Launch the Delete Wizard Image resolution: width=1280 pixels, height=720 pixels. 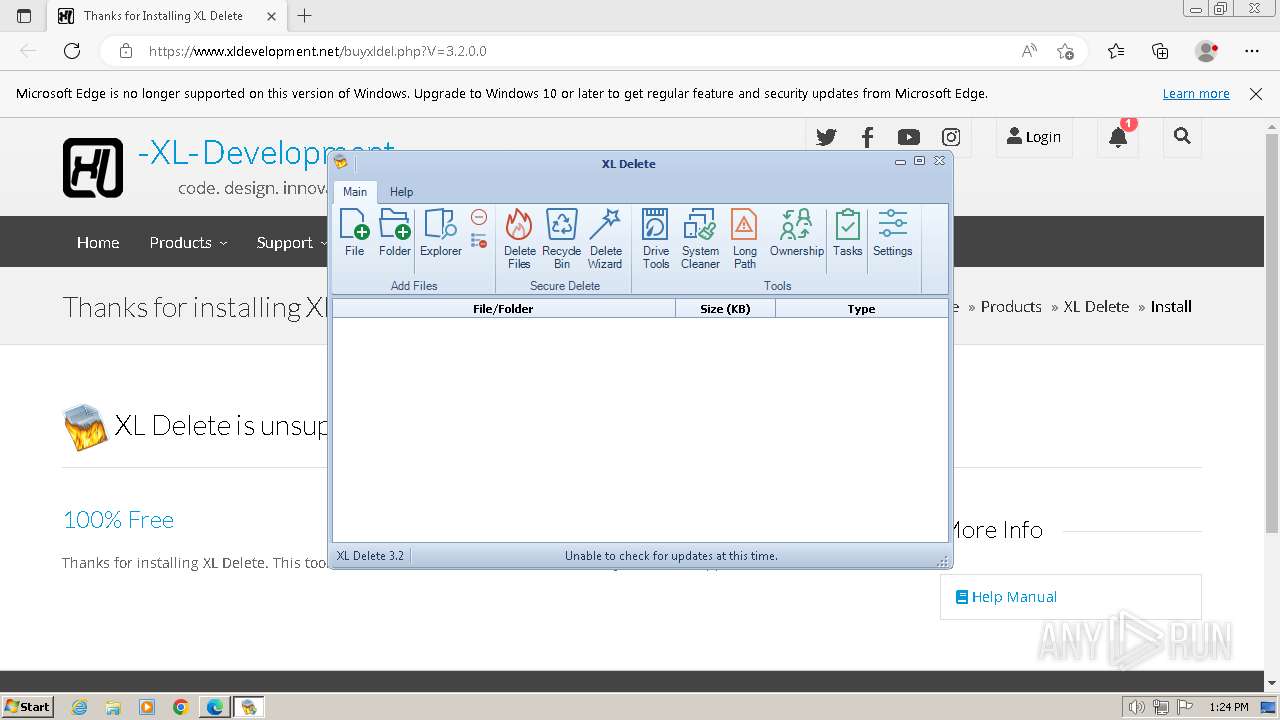tap(605, 239)
